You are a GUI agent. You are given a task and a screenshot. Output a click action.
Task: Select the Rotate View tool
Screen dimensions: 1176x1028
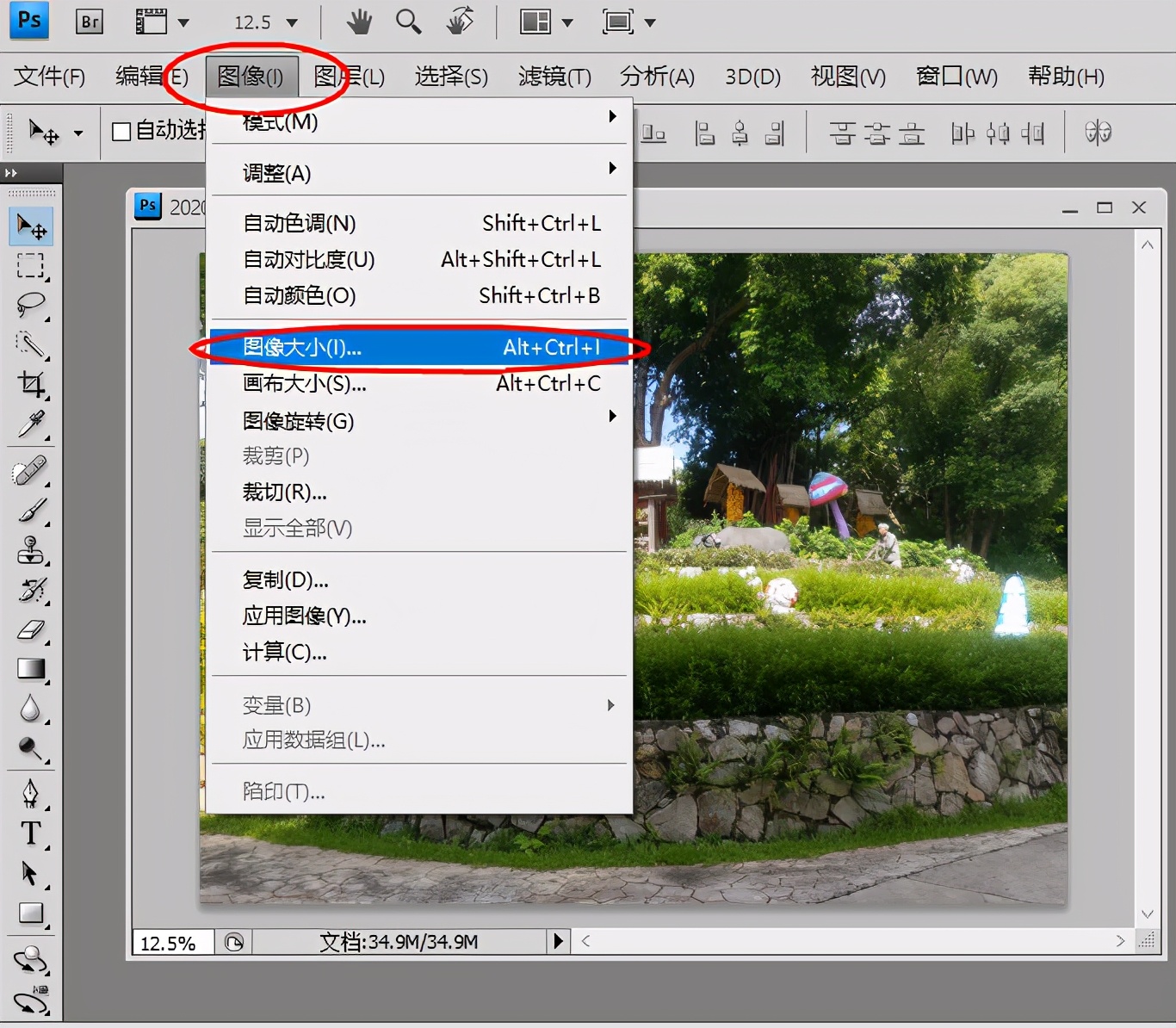click(461, 22)
